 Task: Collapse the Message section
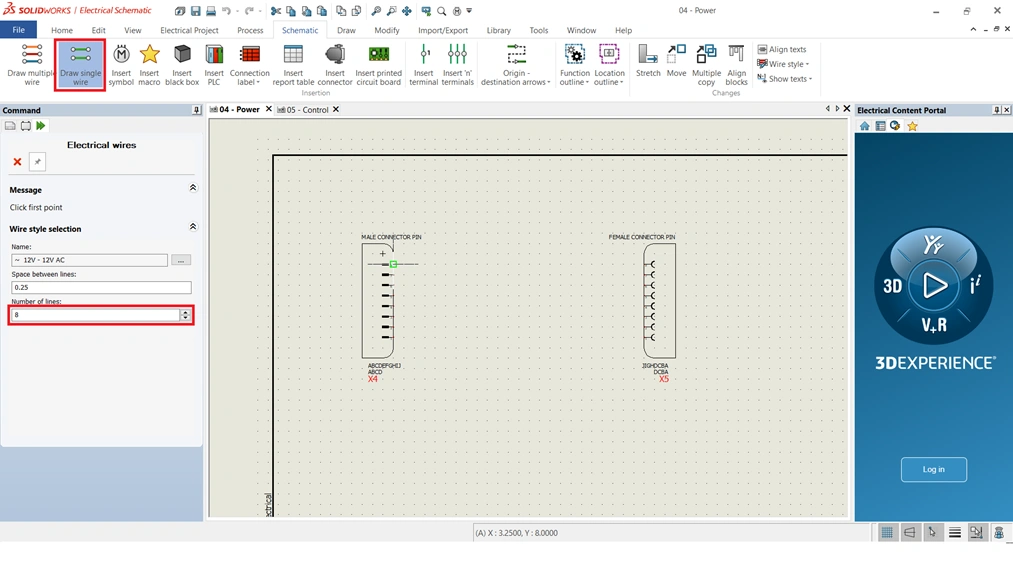[193, 188]
